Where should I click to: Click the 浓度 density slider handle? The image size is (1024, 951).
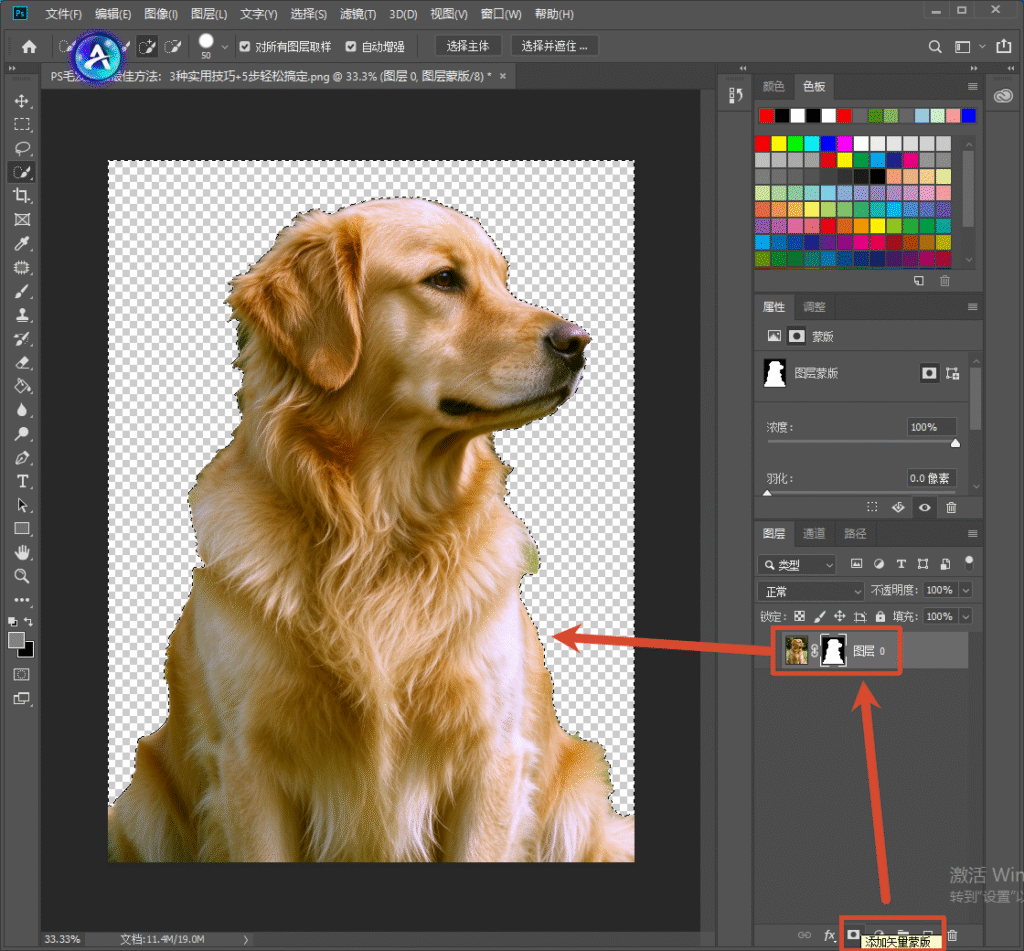955,443
